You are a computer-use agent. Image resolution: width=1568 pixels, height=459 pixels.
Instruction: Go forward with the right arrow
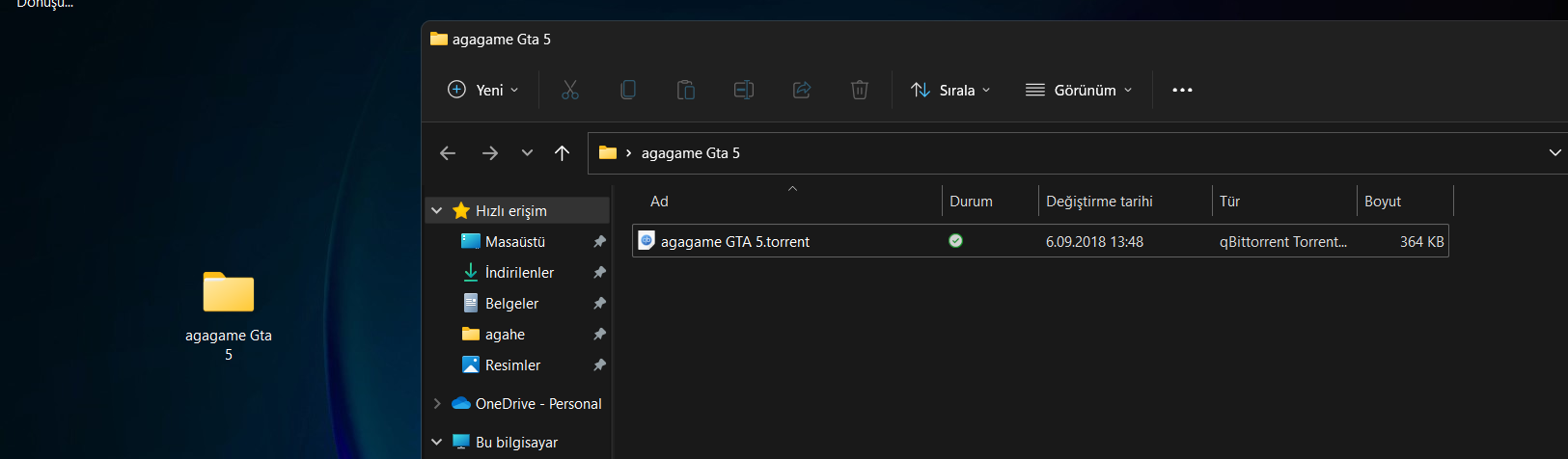pyautogui.click(x=490, y=153)
